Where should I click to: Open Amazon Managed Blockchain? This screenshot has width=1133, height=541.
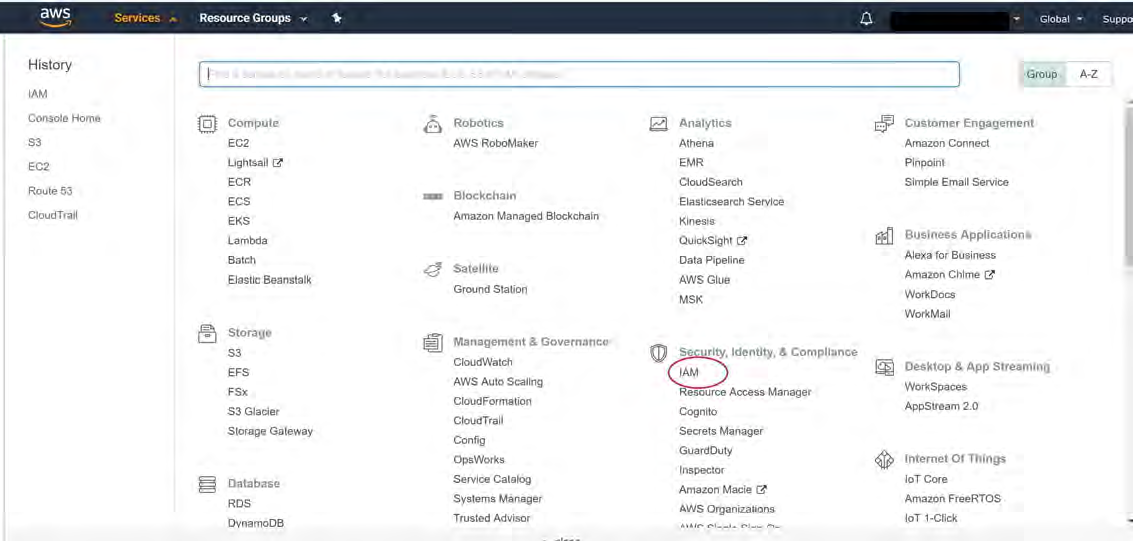pyautogui.click(x=526, y=217)
